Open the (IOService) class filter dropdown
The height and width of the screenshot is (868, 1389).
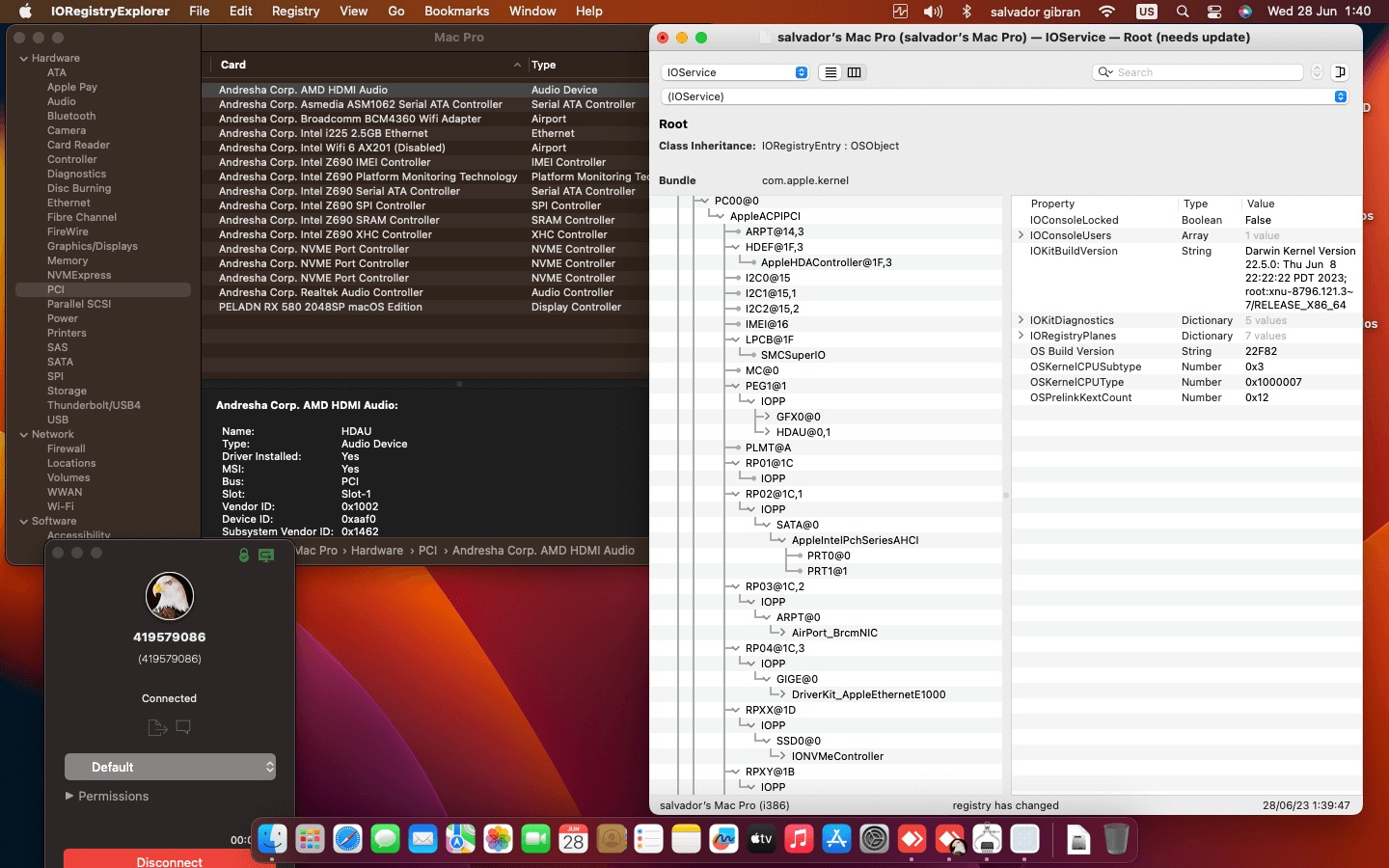click(1004, 96)
